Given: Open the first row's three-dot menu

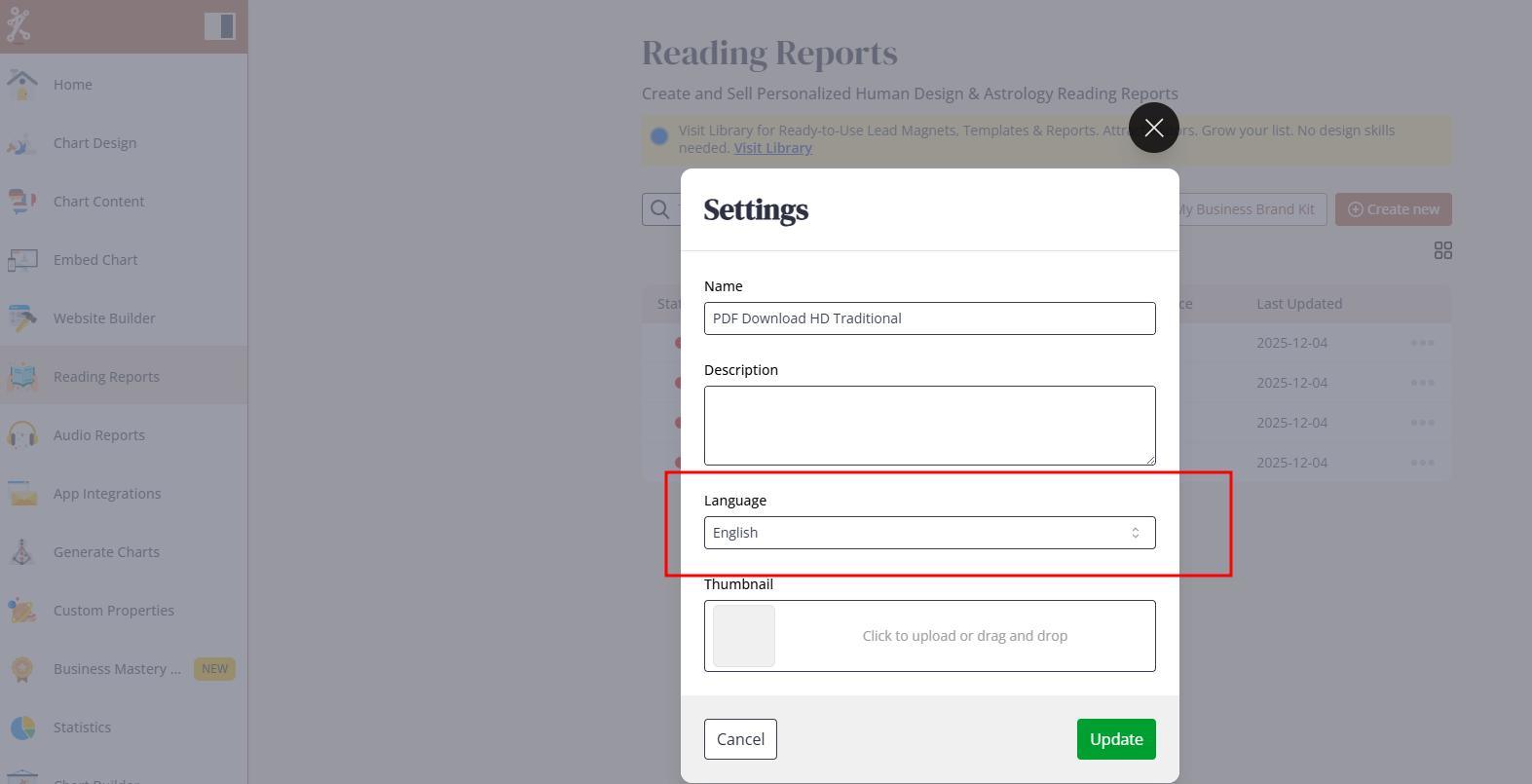Looking at the screenshot, I should coord(1422,343).
